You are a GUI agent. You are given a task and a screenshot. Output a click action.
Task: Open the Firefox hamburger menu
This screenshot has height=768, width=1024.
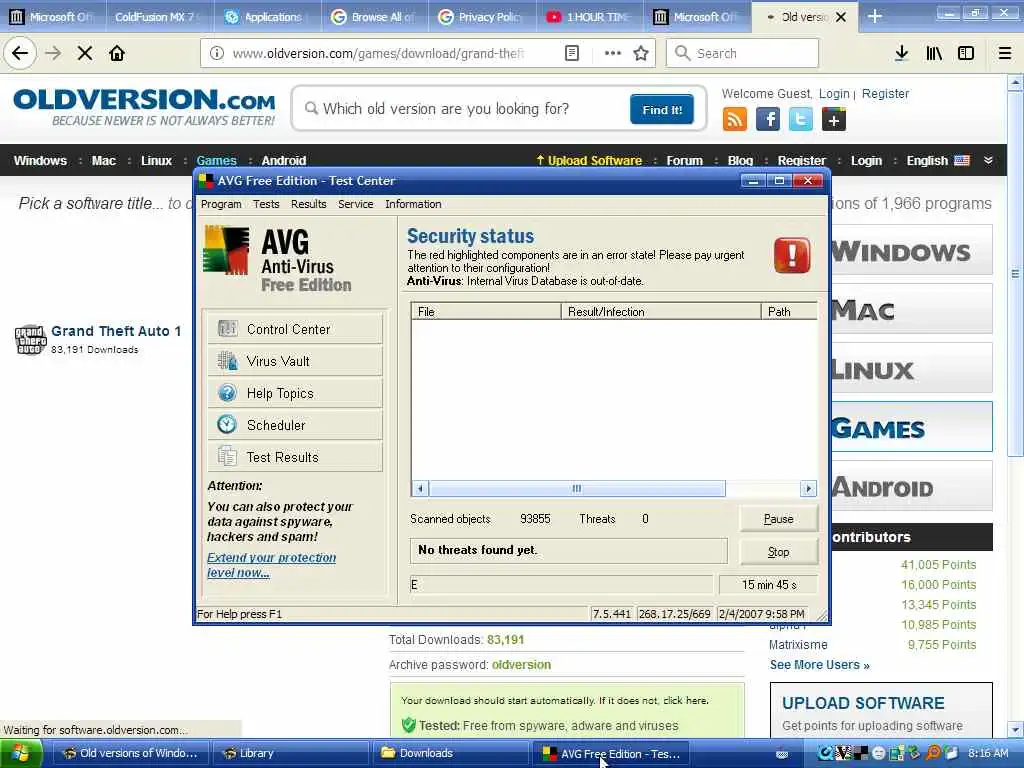click(x=1005, y=53)
